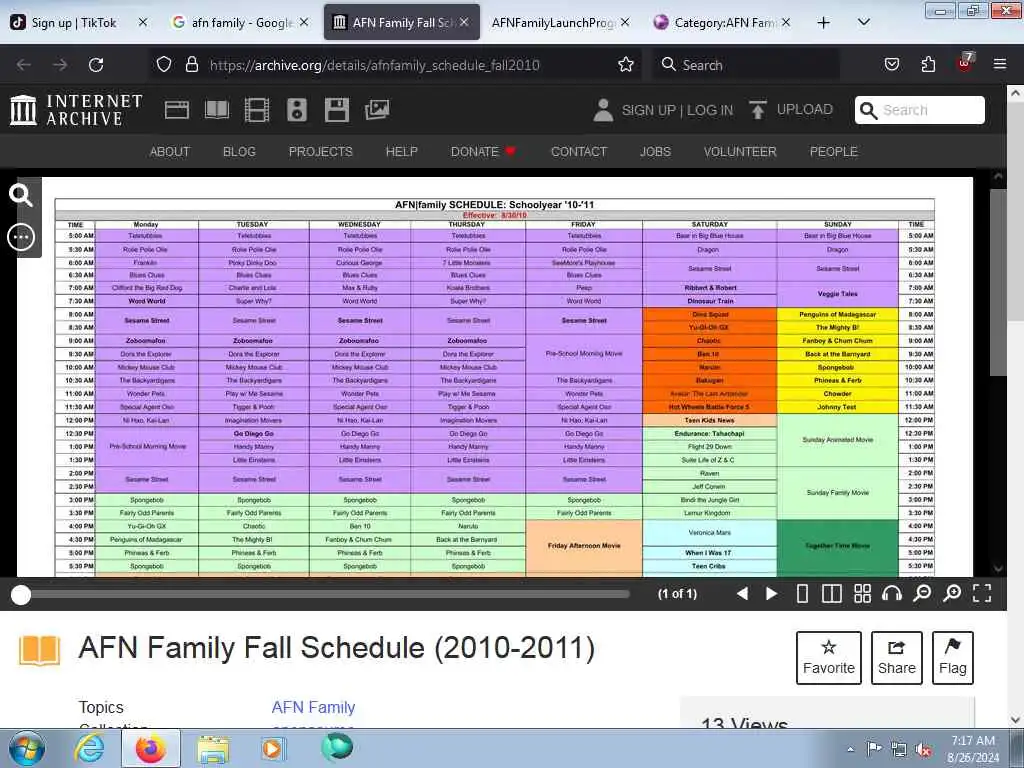Click the Internet Archive logo

[76, 110]
